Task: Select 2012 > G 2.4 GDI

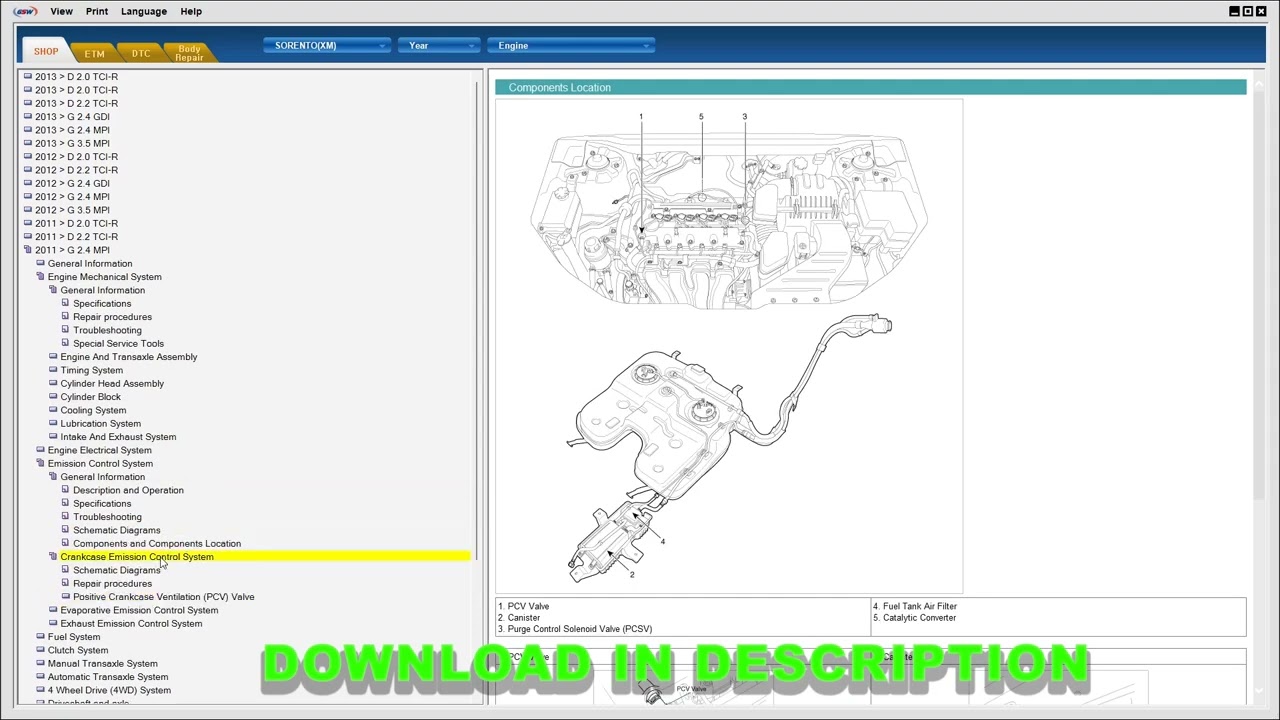Action: (x=72, y=183)
